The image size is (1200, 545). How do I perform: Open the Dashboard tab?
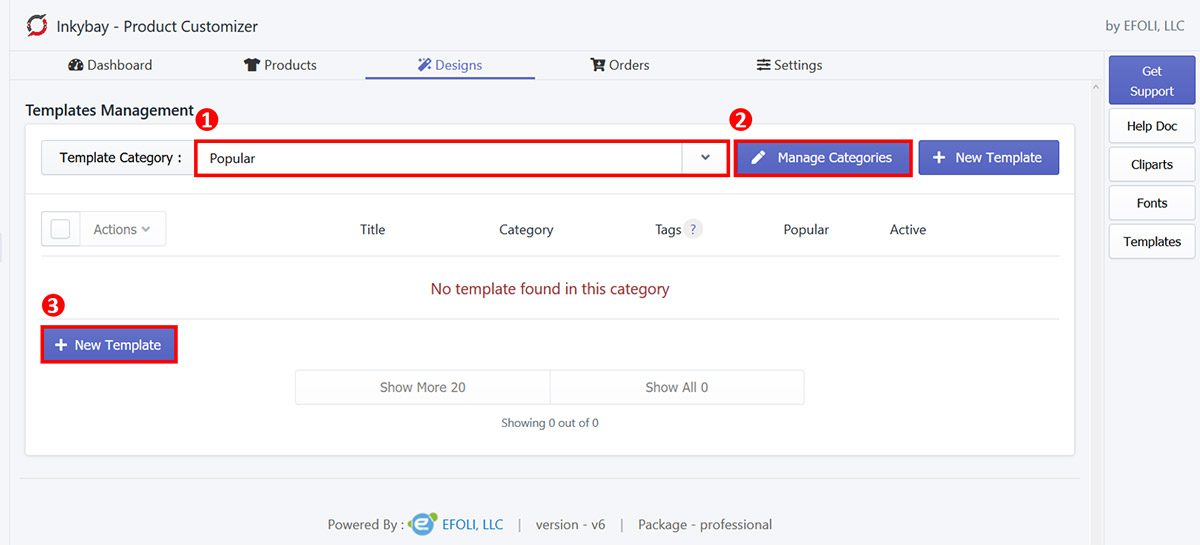pyautogui.click(x=110, y=65)
